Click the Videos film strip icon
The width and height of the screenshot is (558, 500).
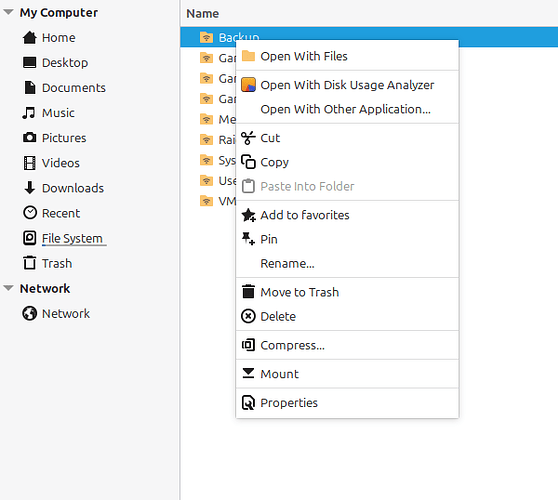click(30, 163)
